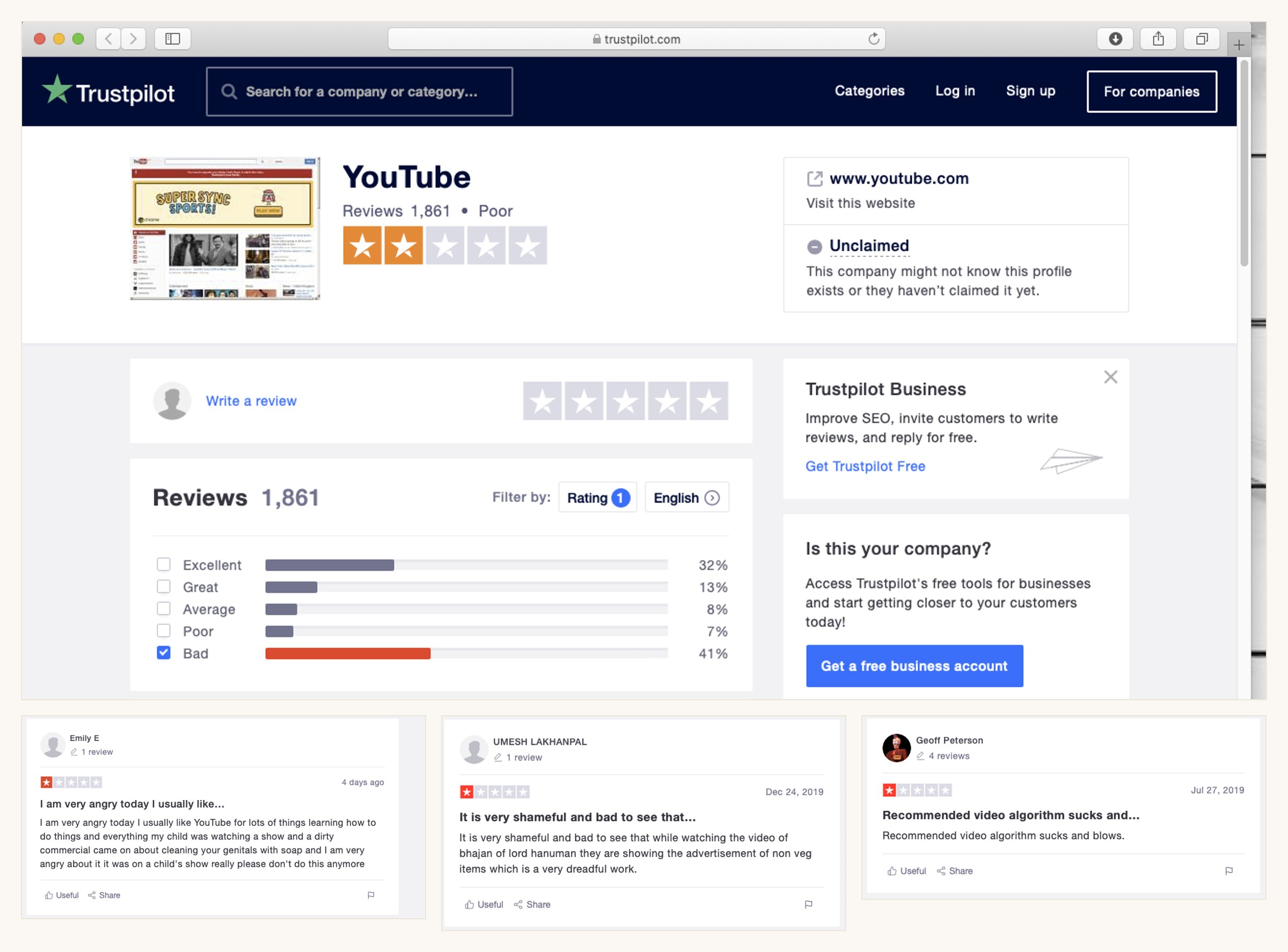Image resolution: width=1288 pixels, height=952 pixels.
Task: Check the Great rating filter
Action: click(164, 586)
